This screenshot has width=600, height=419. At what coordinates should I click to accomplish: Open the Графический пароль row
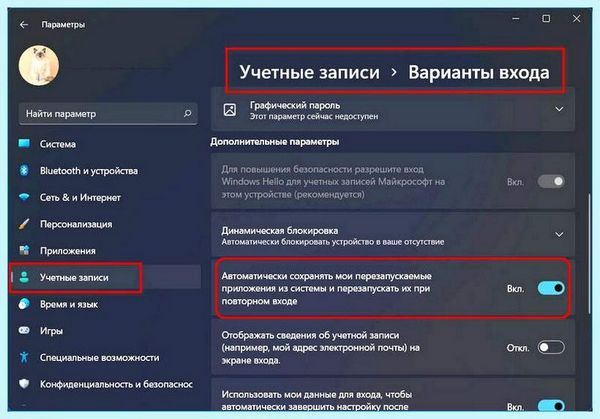tap(393, 110)
